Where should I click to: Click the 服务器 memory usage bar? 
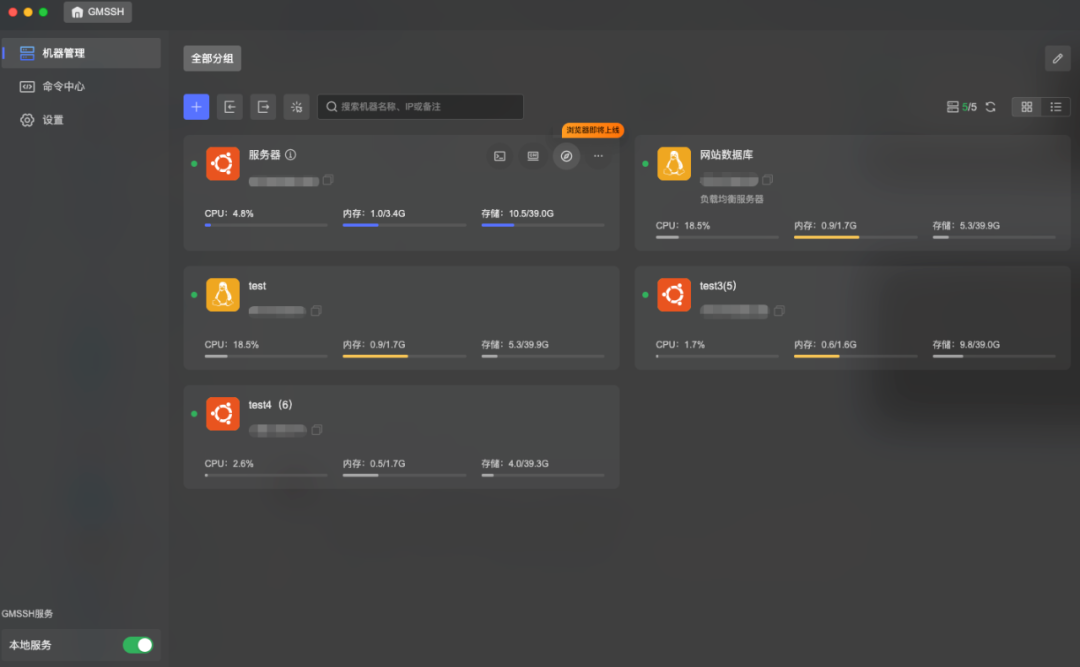[404, 225]
